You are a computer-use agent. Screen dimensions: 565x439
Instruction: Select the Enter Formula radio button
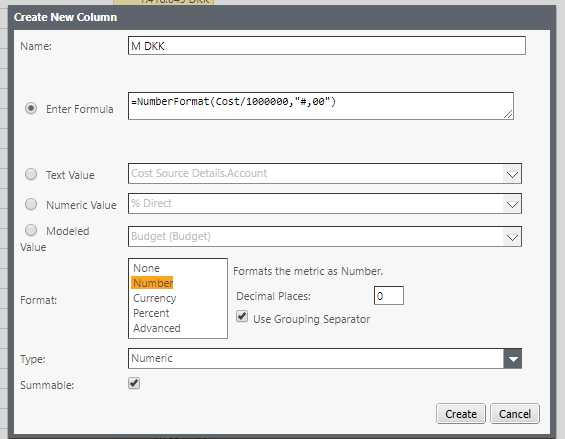pyautogui.click(x=31, y=108)
